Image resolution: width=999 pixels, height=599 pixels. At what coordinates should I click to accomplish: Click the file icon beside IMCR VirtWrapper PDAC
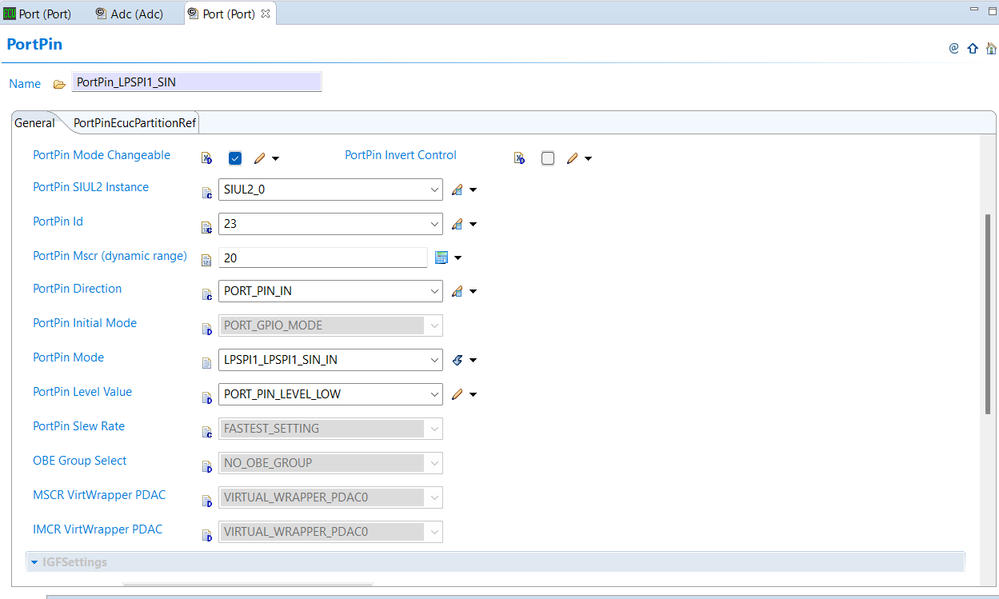coord(206,535)
